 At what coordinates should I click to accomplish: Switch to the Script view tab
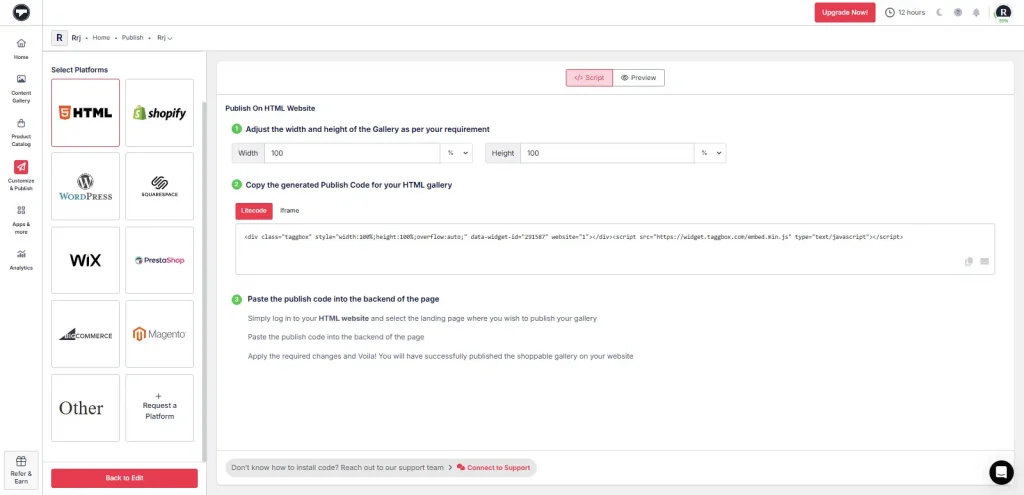pos(589,78)
